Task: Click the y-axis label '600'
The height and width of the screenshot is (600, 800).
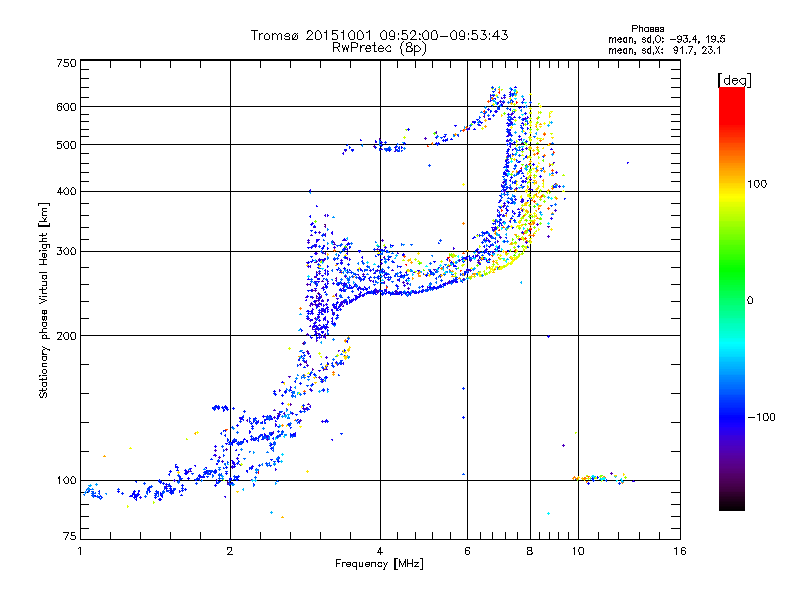Action: pos(67,107)
